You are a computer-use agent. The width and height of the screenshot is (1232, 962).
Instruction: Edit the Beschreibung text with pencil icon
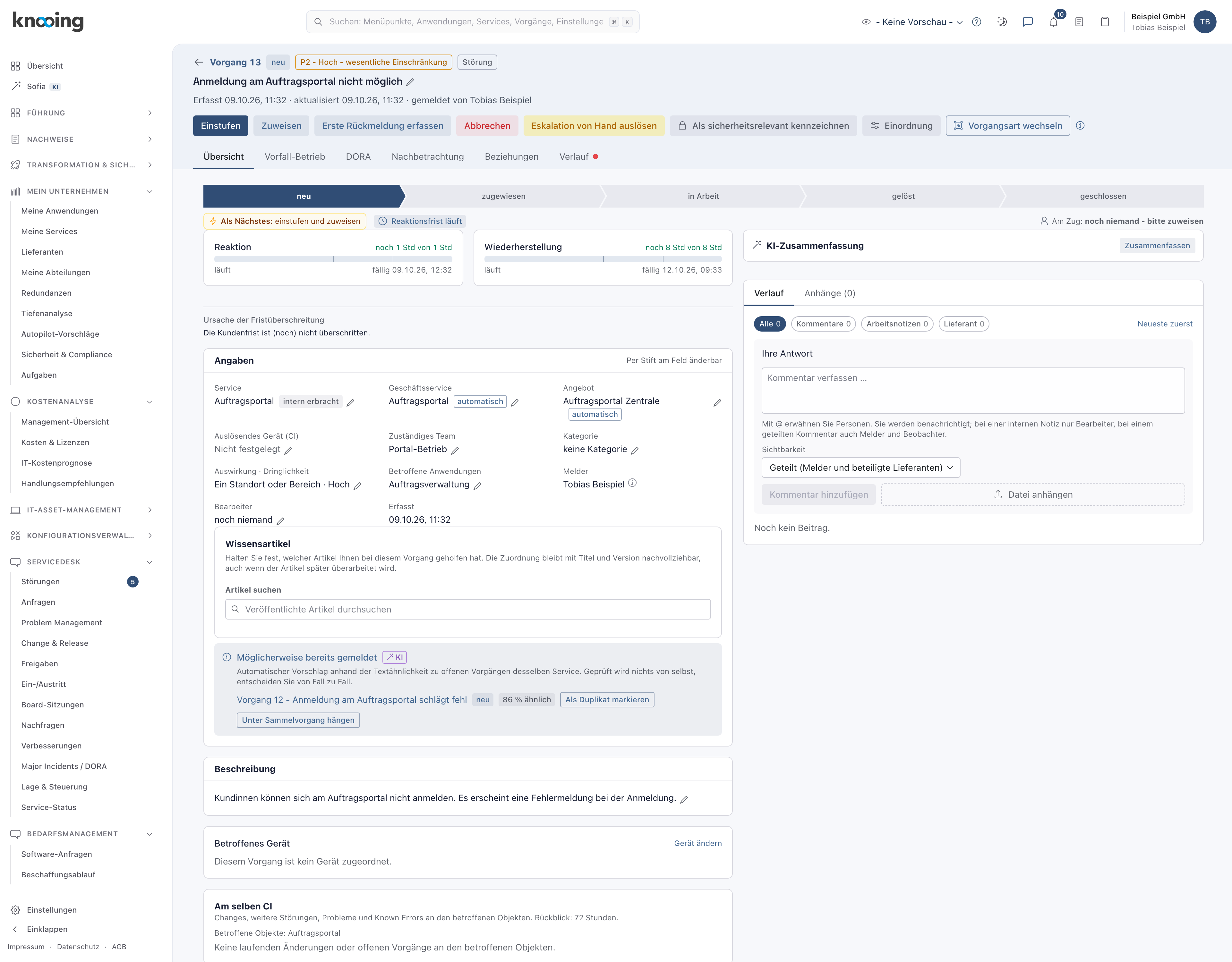[x=684, y=800]
